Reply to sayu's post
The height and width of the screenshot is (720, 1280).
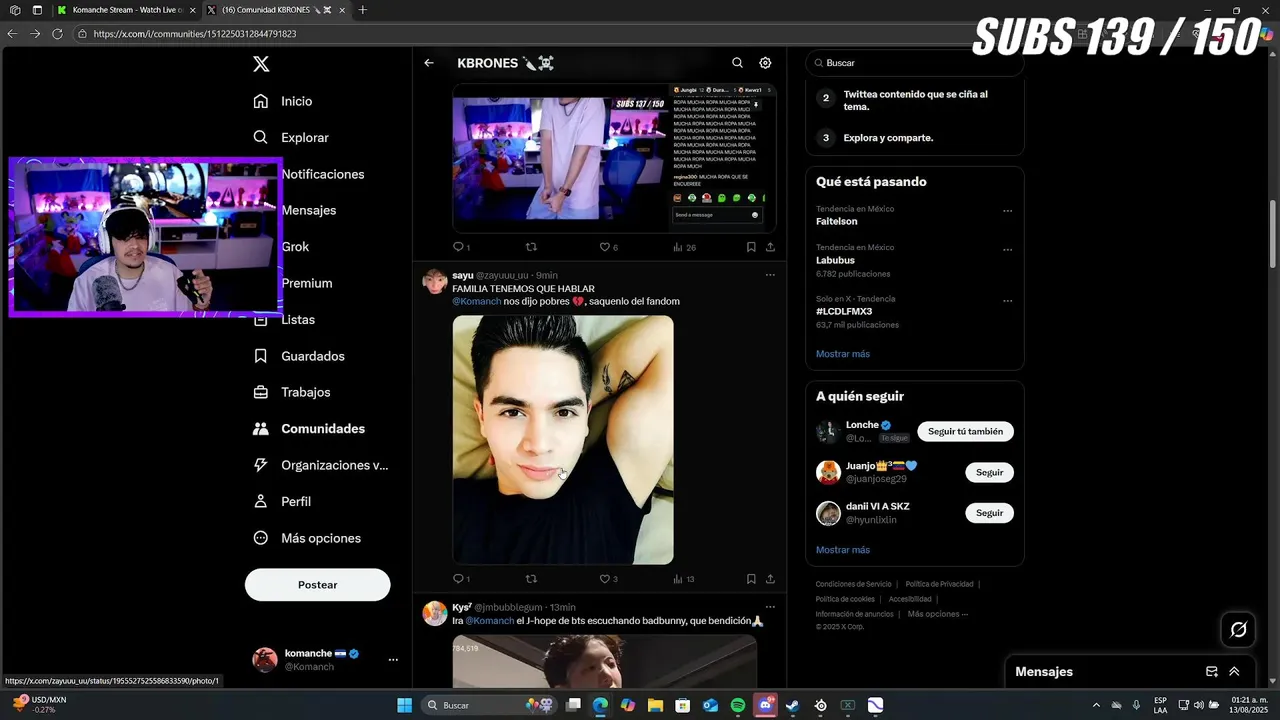[461, 579]
